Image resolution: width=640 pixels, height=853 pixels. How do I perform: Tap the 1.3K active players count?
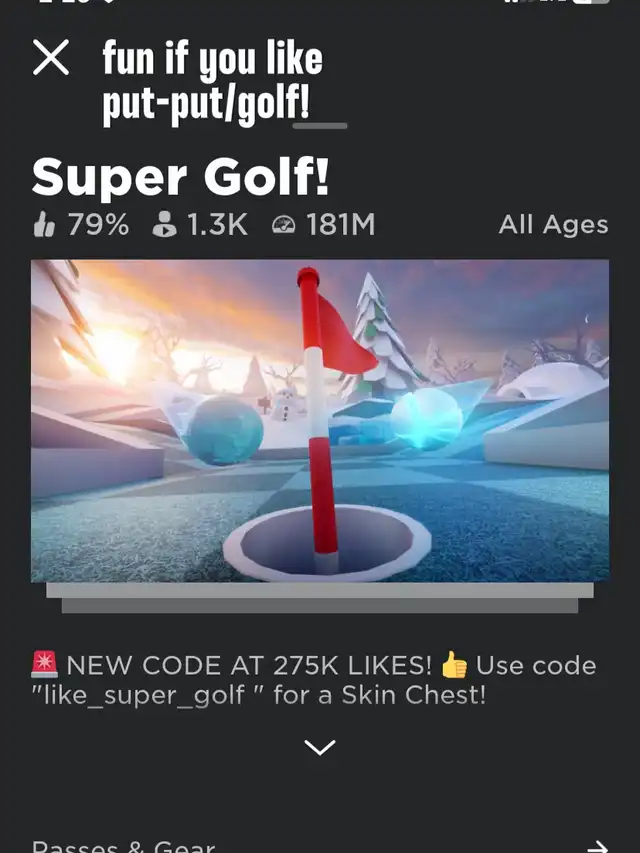(218, 224)
